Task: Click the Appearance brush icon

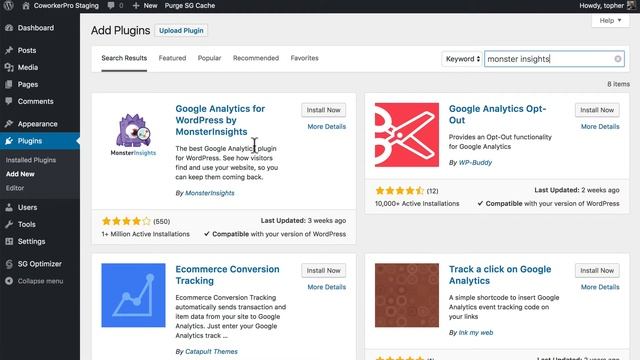Action: coord(9,124)
